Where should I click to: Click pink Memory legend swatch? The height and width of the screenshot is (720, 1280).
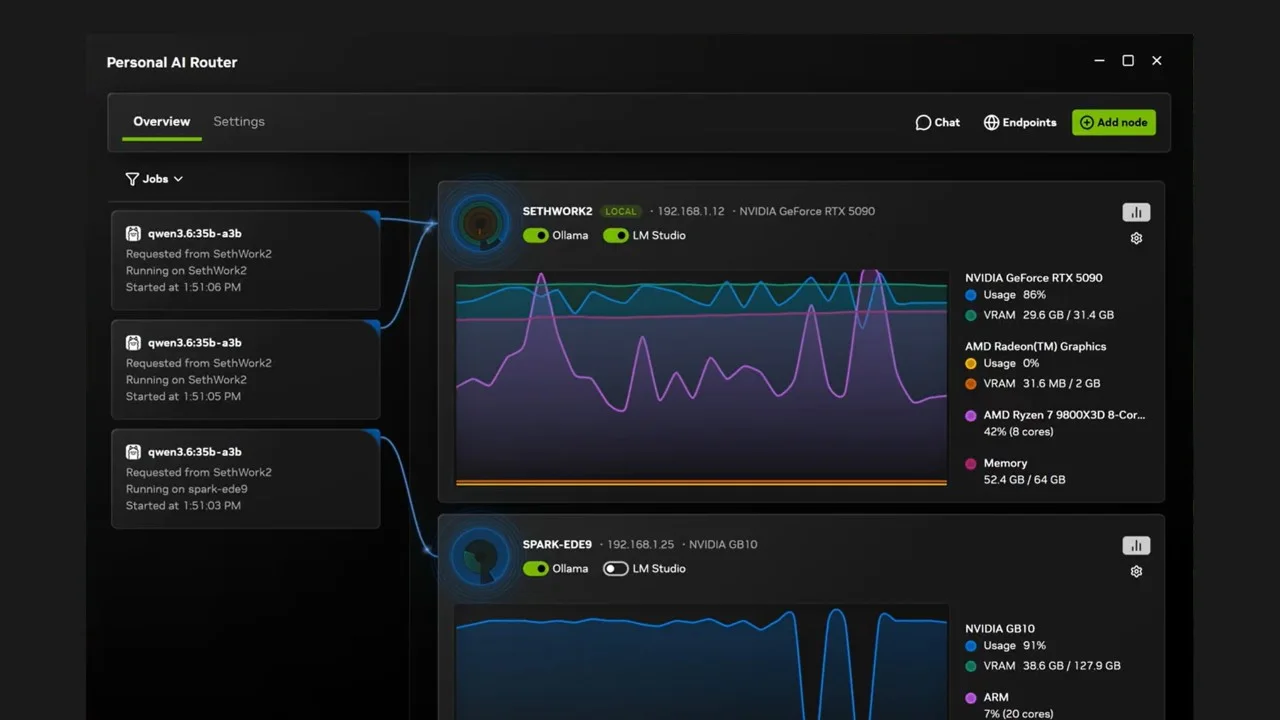click(971, 464)
